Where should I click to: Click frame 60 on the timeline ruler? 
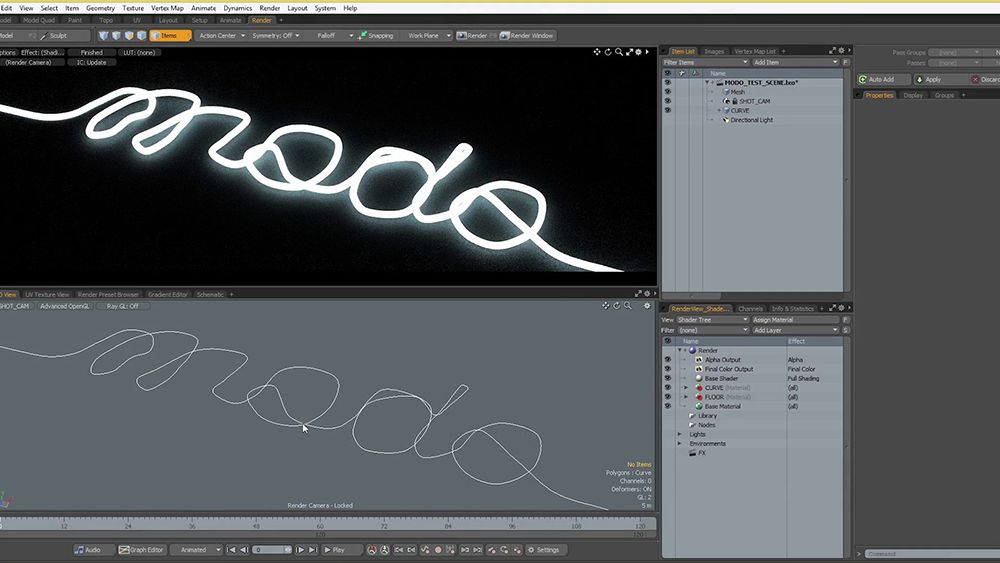pyautogui.click(x=320, y=525)
